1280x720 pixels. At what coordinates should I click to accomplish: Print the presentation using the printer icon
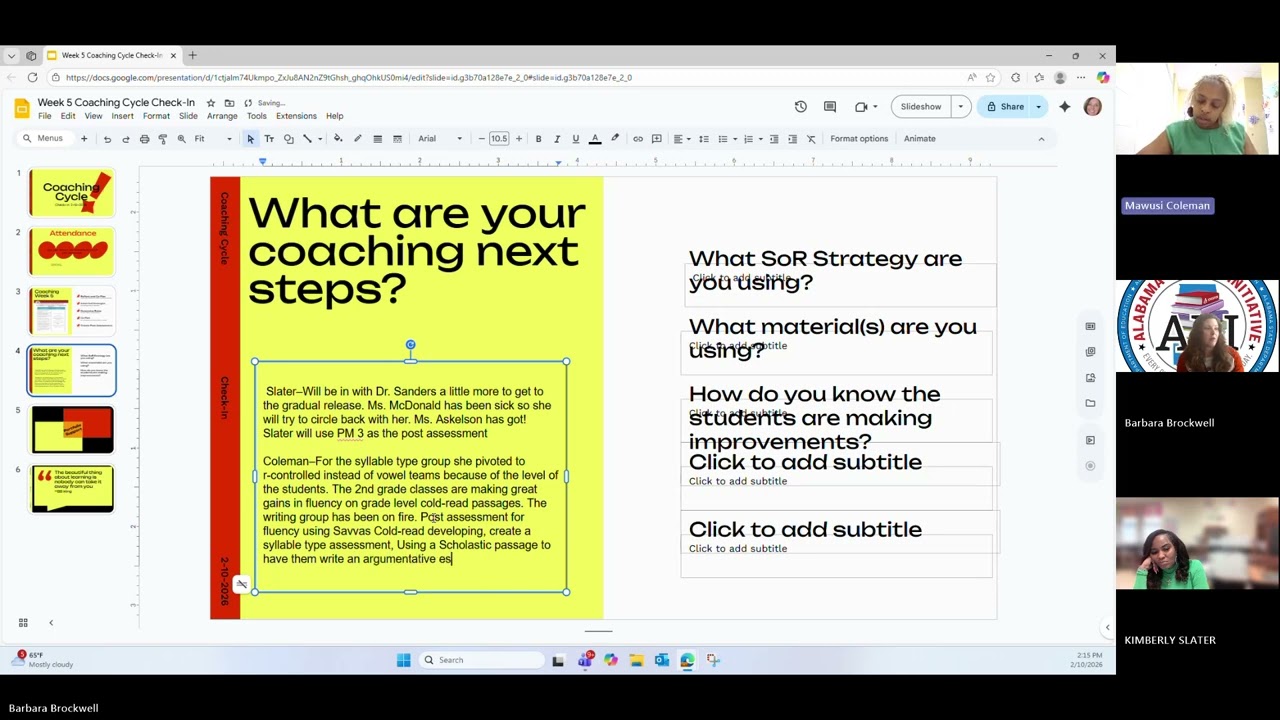(x=144, y=139)
